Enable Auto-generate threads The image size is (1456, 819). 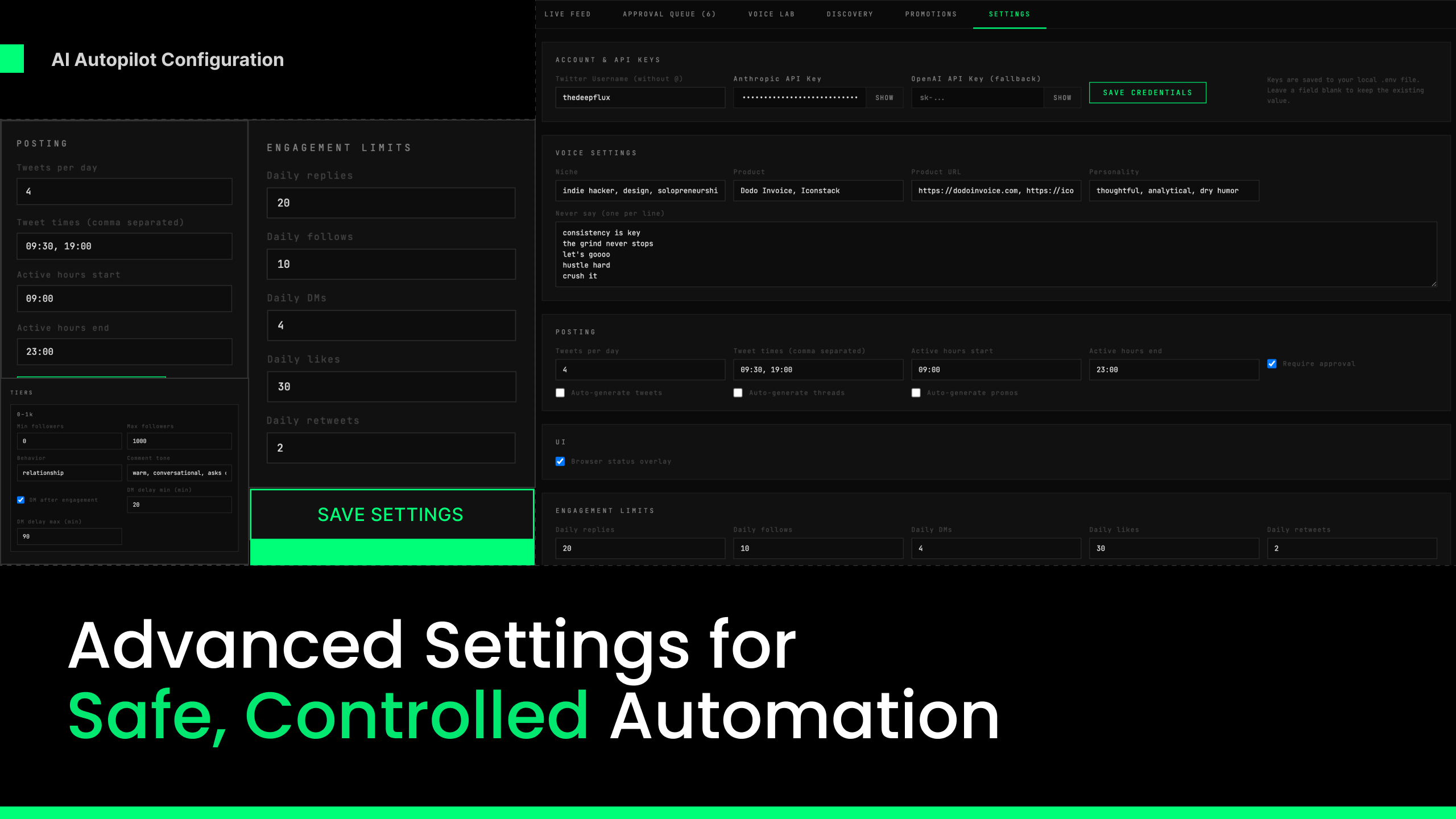[x=738, y=392]
